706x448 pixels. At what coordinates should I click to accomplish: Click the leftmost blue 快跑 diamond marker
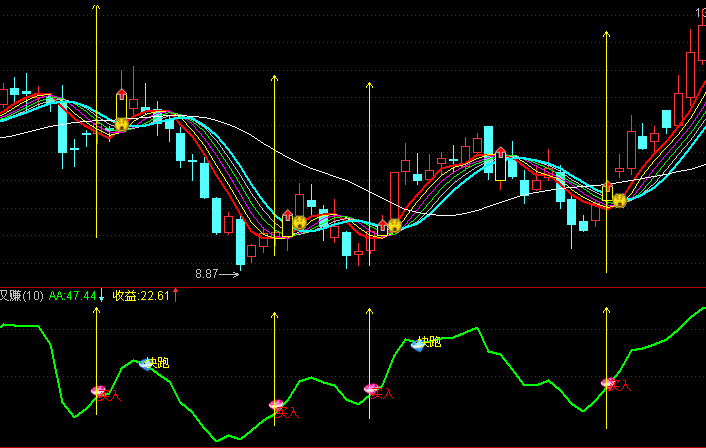[x=145, y=364]
